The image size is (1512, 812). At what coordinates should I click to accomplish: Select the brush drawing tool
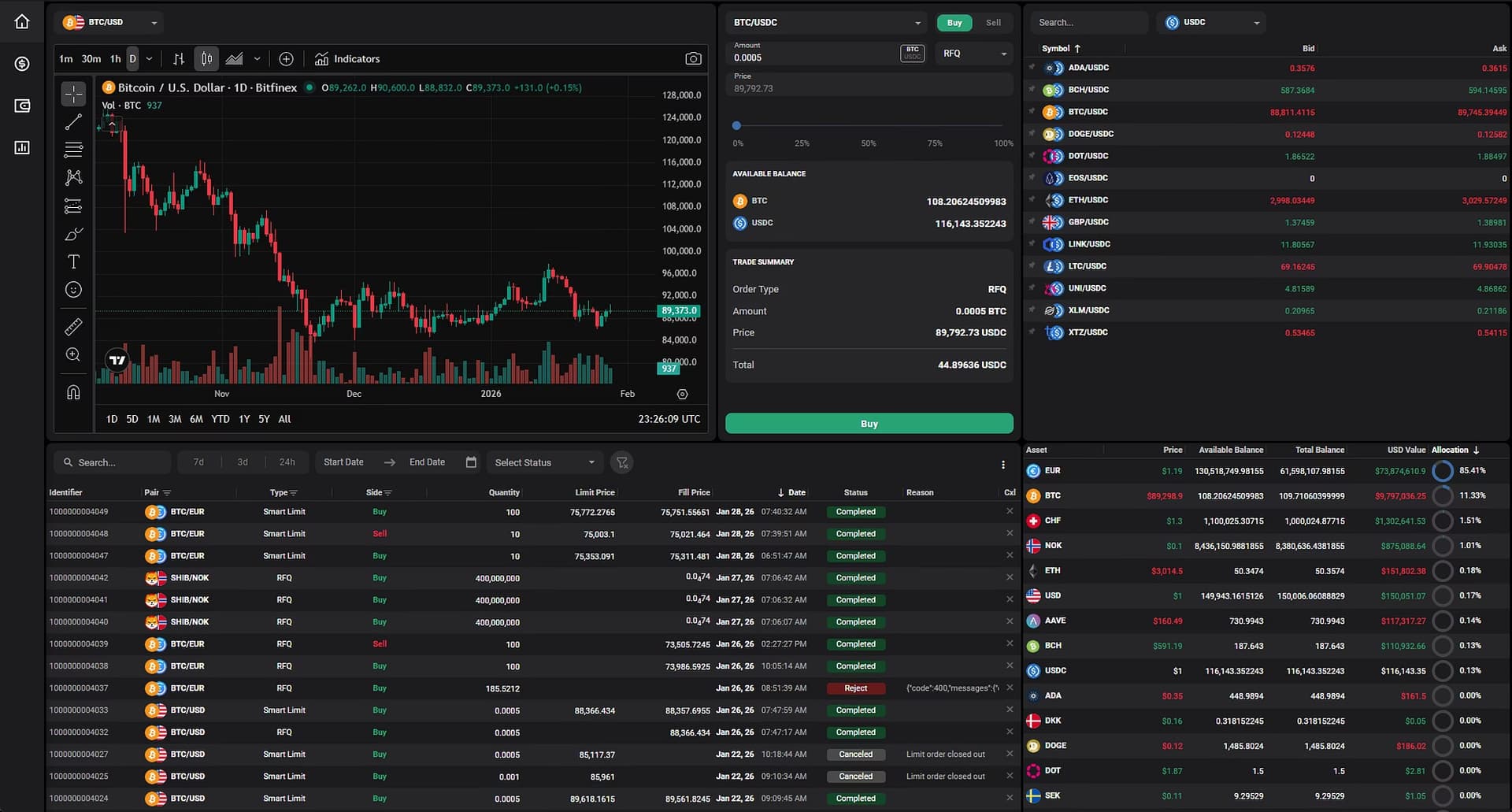(x=73, y=234)
